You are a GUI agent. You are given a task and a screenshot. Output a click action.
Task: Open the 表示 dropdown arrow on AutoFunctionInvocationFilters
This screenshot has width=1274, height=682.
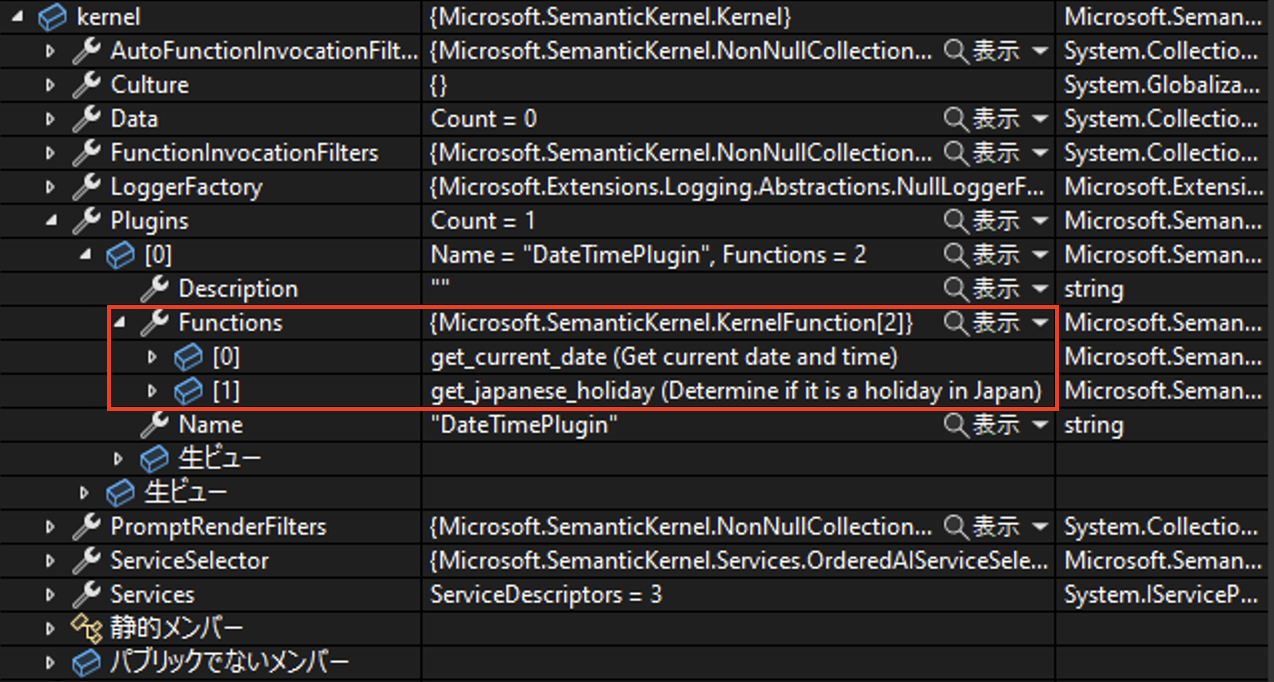click(1040, 50)
